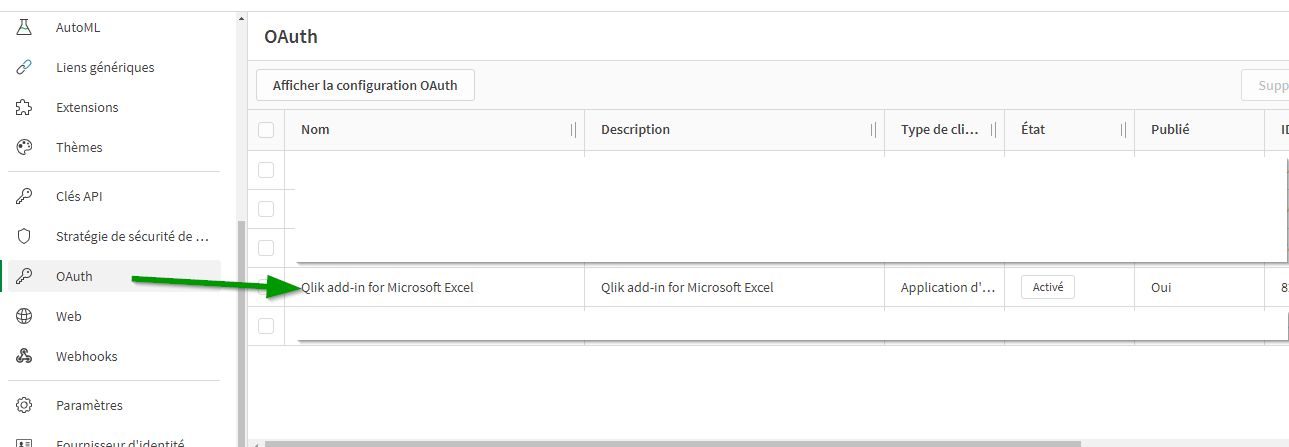Click the security strategy shield icon
Viewport: 1289px width, 447px height.
25,237
